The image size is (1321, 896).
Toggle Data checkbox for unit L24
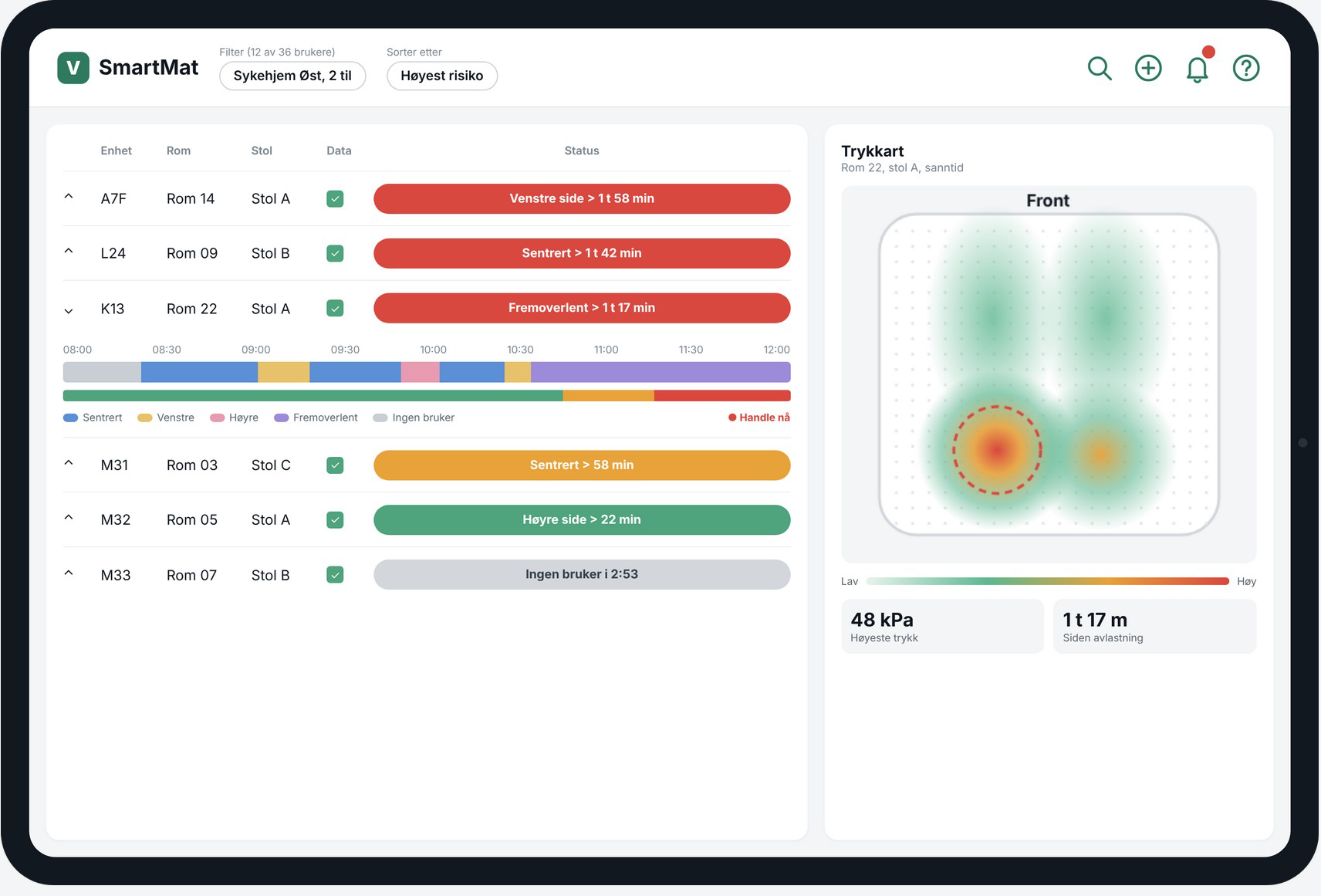[335, 253]
